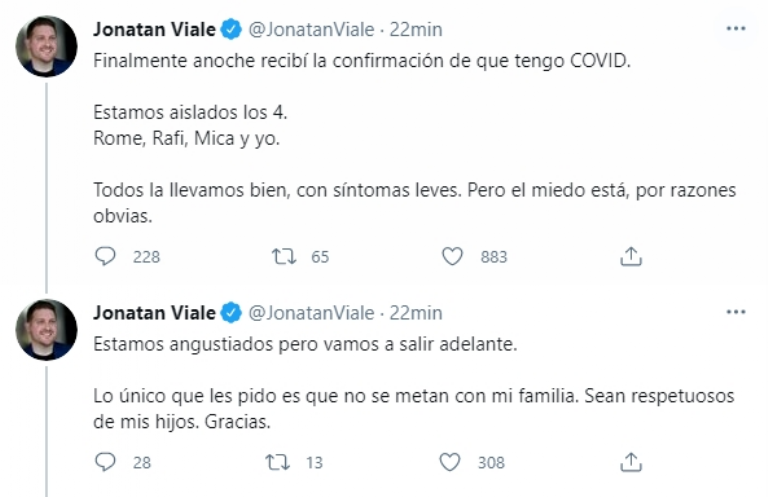Open @JonatanViale handle on second tweet
Image resolution: width=768 pixels, height=497 pixels.
[x=310, y=313]
